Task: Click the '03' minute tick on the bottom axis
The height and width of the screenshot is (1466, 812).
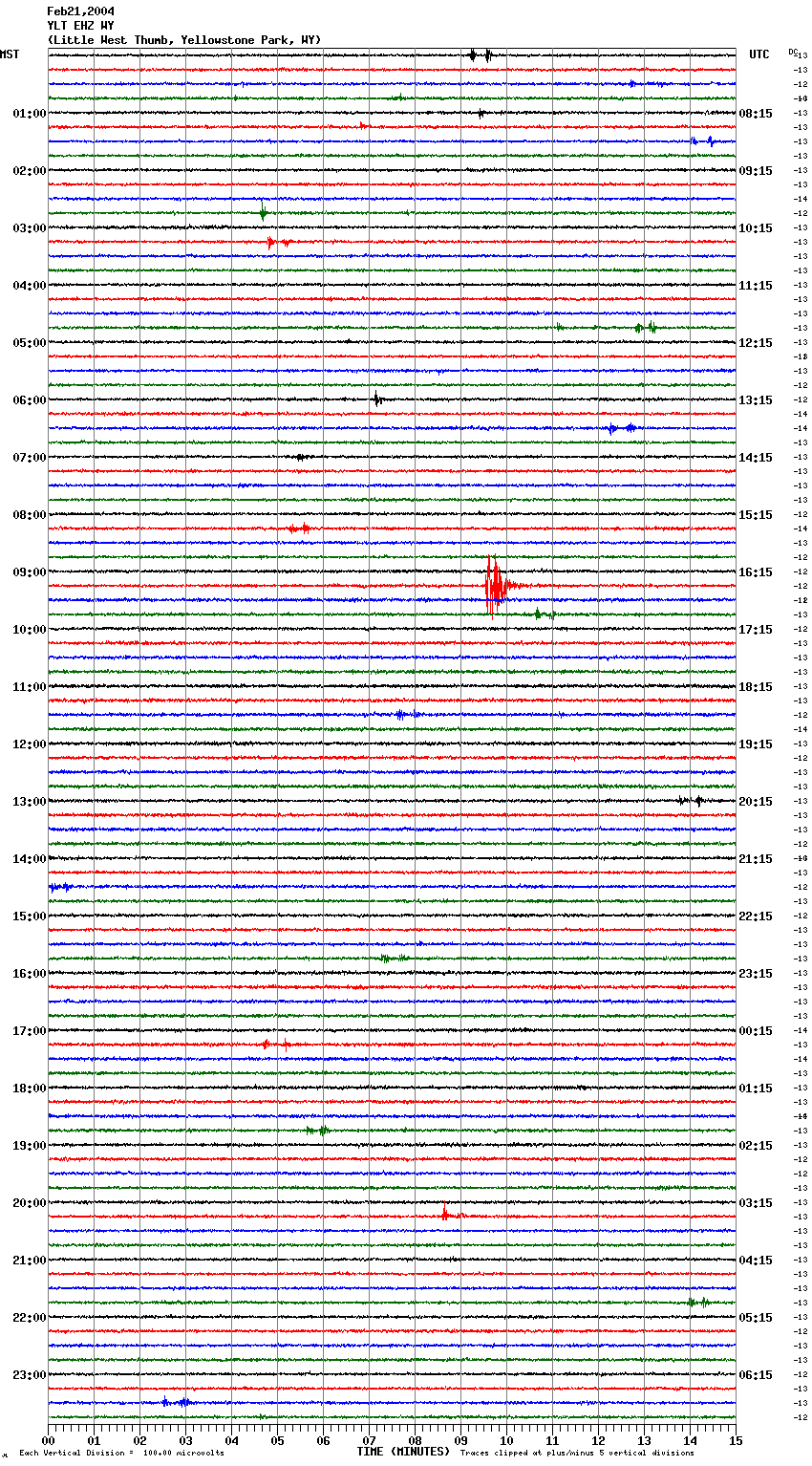Action: 185,1440
